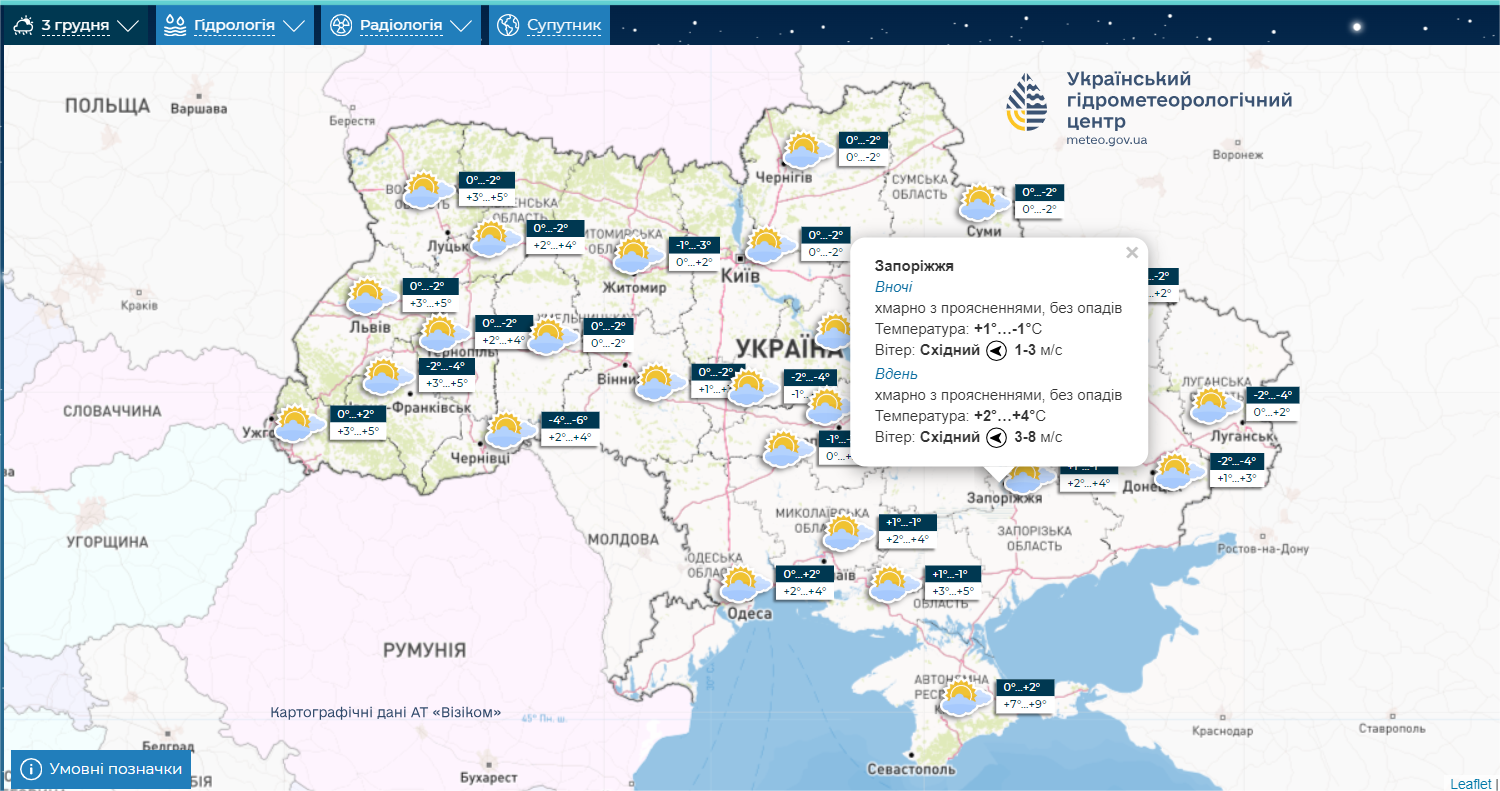The height and width of the screenshot is (791, 1500).
Task: Click the Вночі heading in the popup
Action: coord(894,287)
